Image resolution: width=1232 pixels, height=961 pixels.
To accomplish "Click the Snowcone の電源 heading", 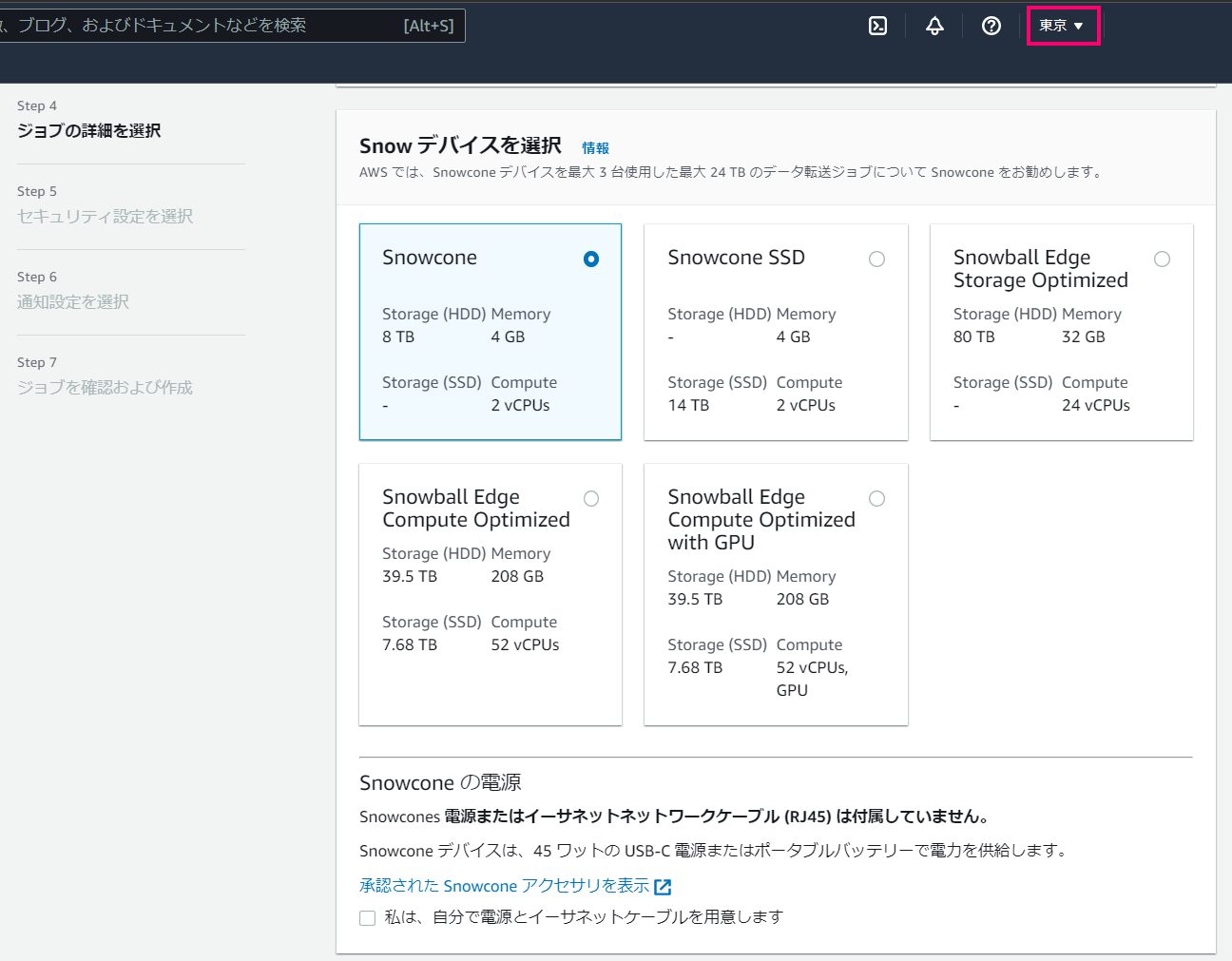I will tap(440, 782).
